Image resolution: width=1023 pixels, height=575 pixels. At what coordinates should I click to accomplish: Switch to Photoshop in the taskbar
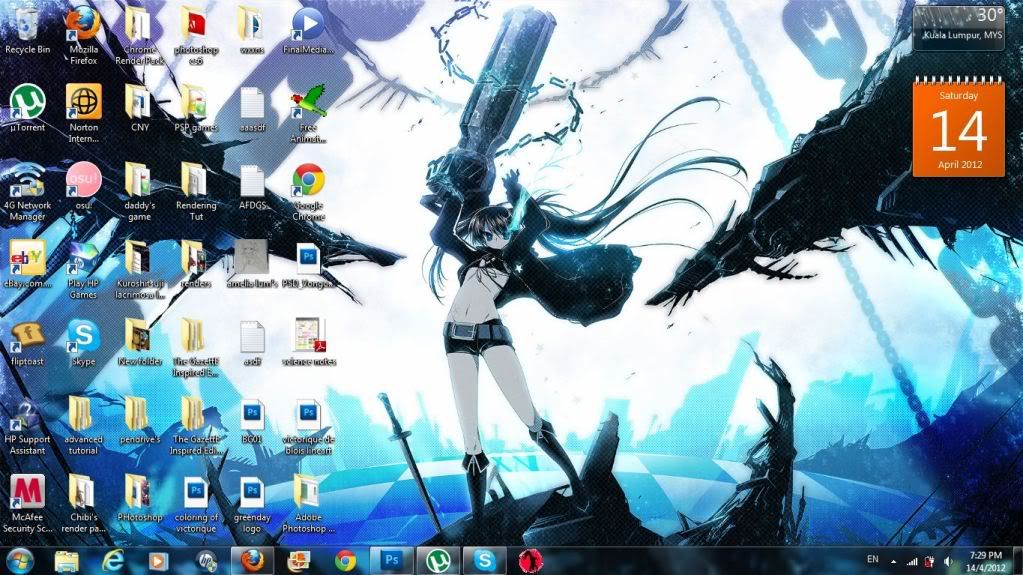click(x=391, y=561)
